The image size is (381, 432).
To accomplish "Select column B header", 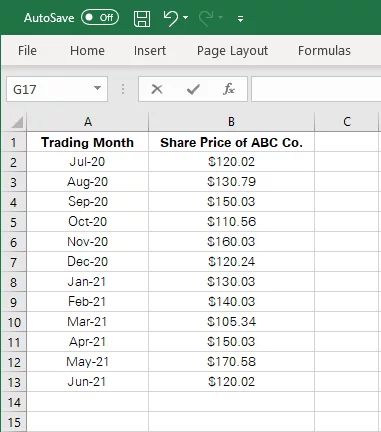I will pos(231,122).
